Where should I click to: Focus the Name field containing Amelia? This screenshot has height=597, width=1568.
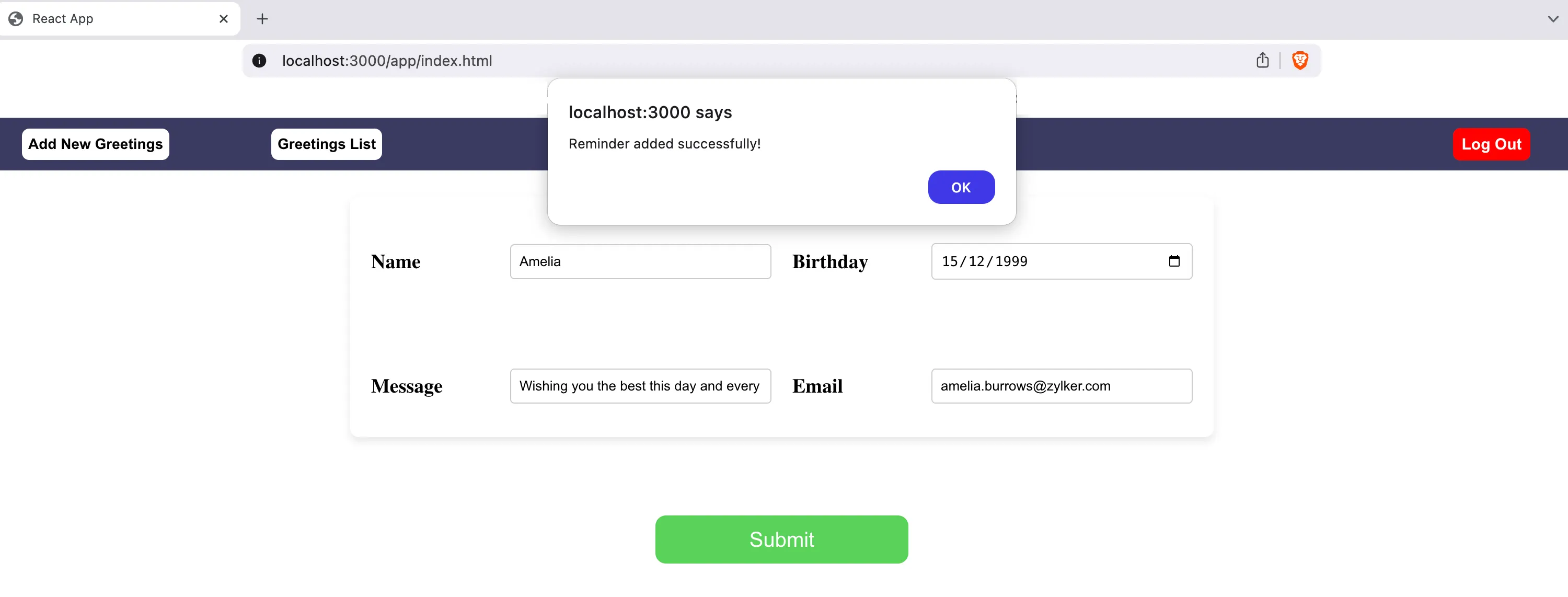pyautogui.click(x=640, y=262)
